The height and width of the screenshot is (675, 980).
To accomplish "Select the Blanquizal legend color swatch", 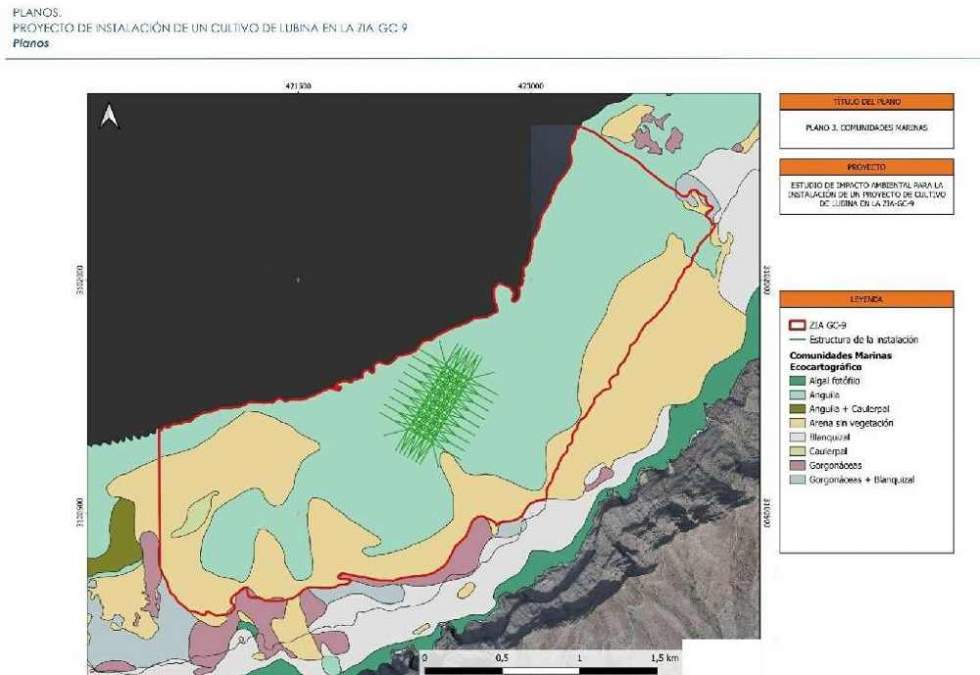I will [798, 438].
